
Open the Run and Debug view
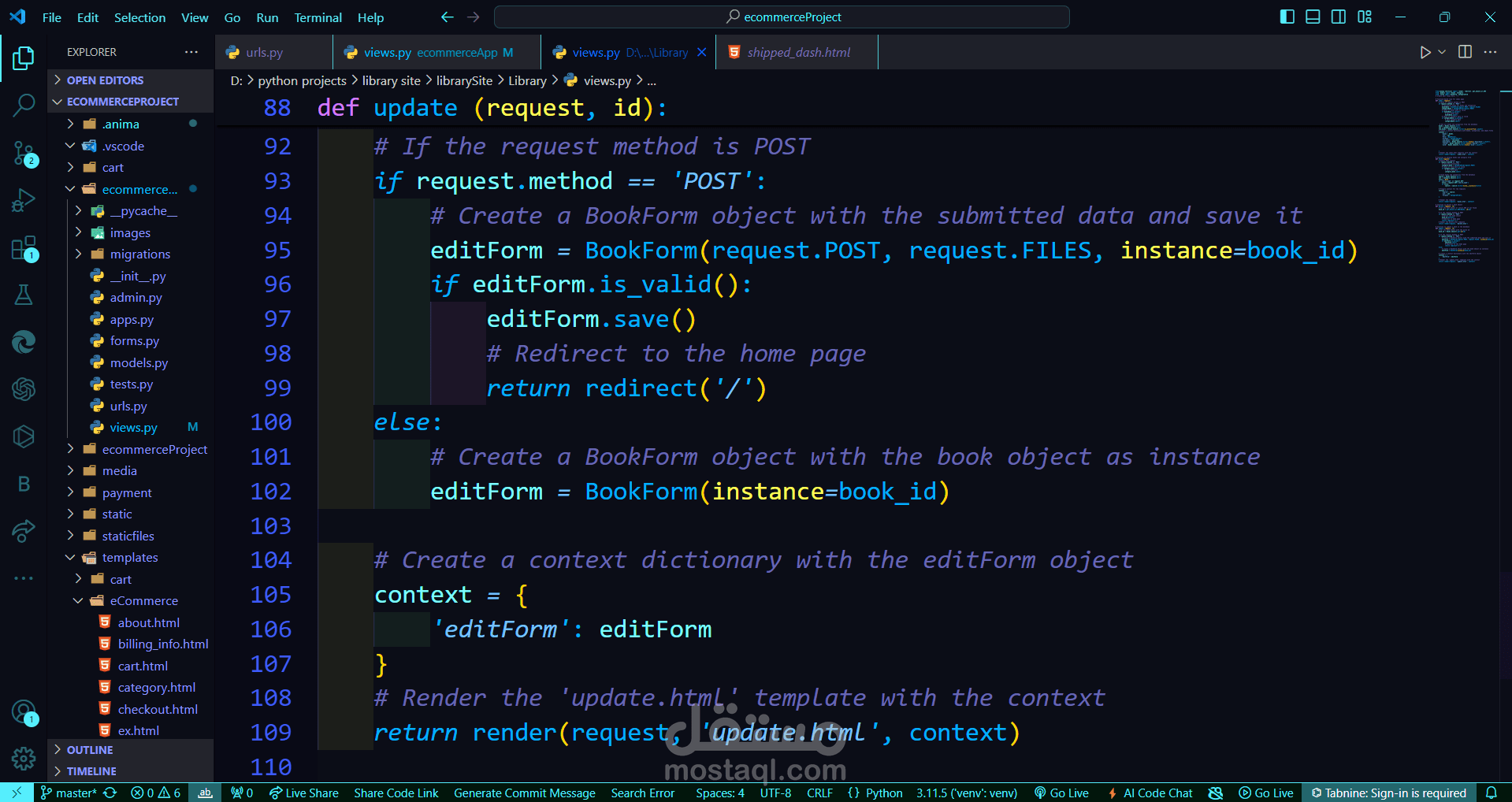pyautogui.click(x=24, y=201)
